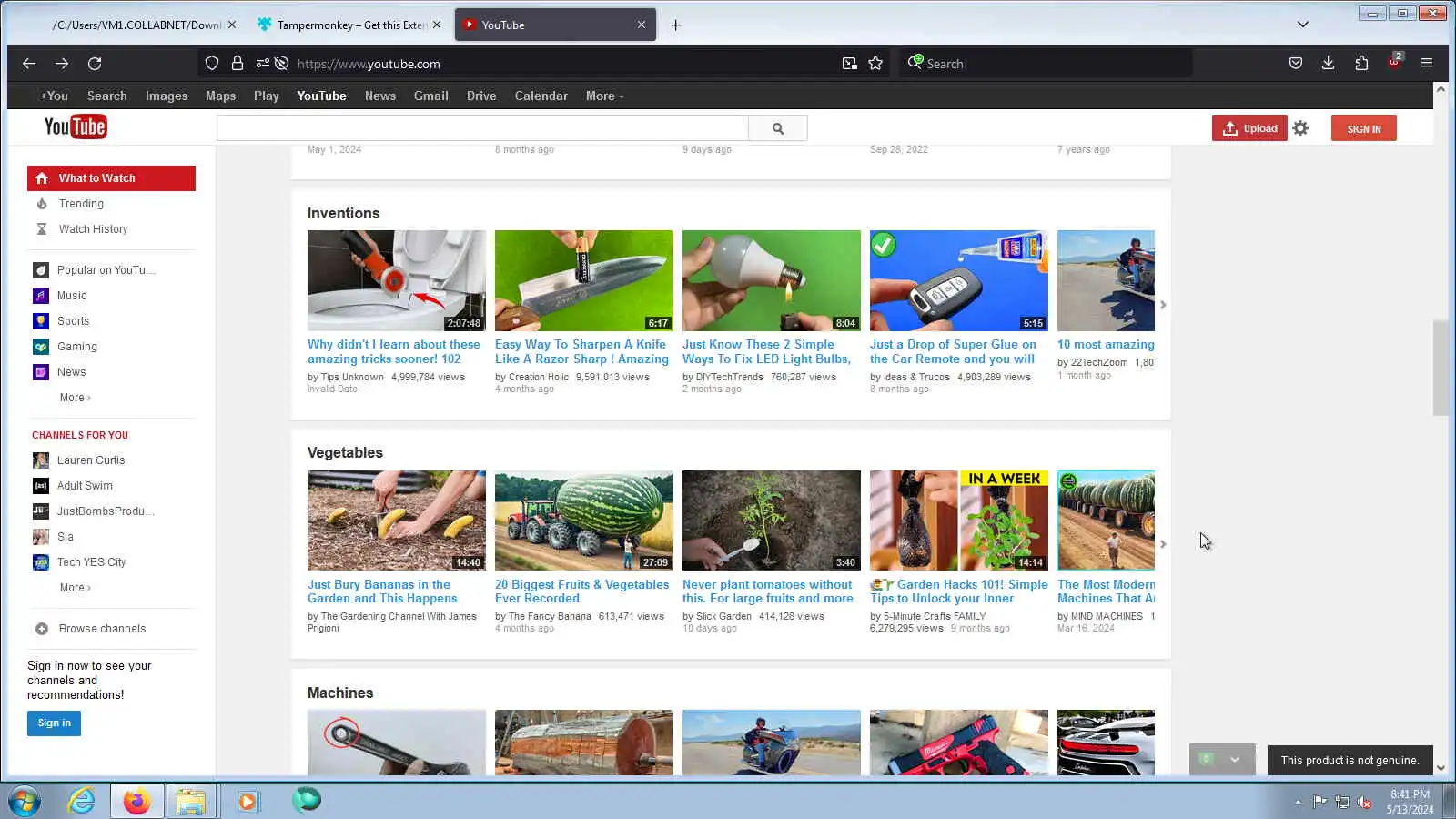Click the Save to Pocket icon

(x=1296, y=64)
